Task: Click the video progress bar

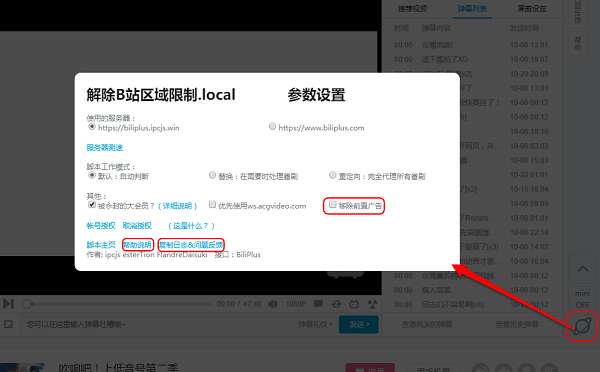Action: point(119,304)
